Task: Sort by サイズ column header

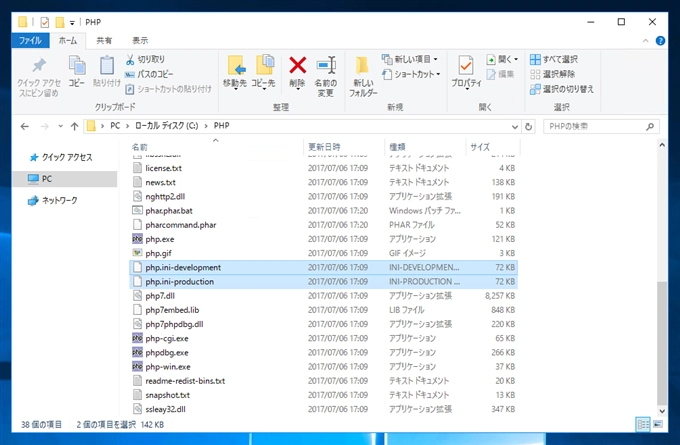Action: (493, 147)
